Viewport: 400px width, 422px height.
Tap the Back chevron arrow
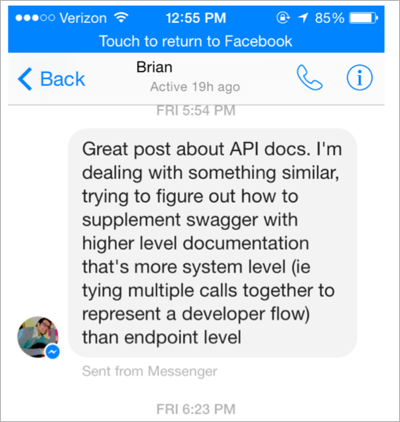pyautogui.click(x=25, y=79)
